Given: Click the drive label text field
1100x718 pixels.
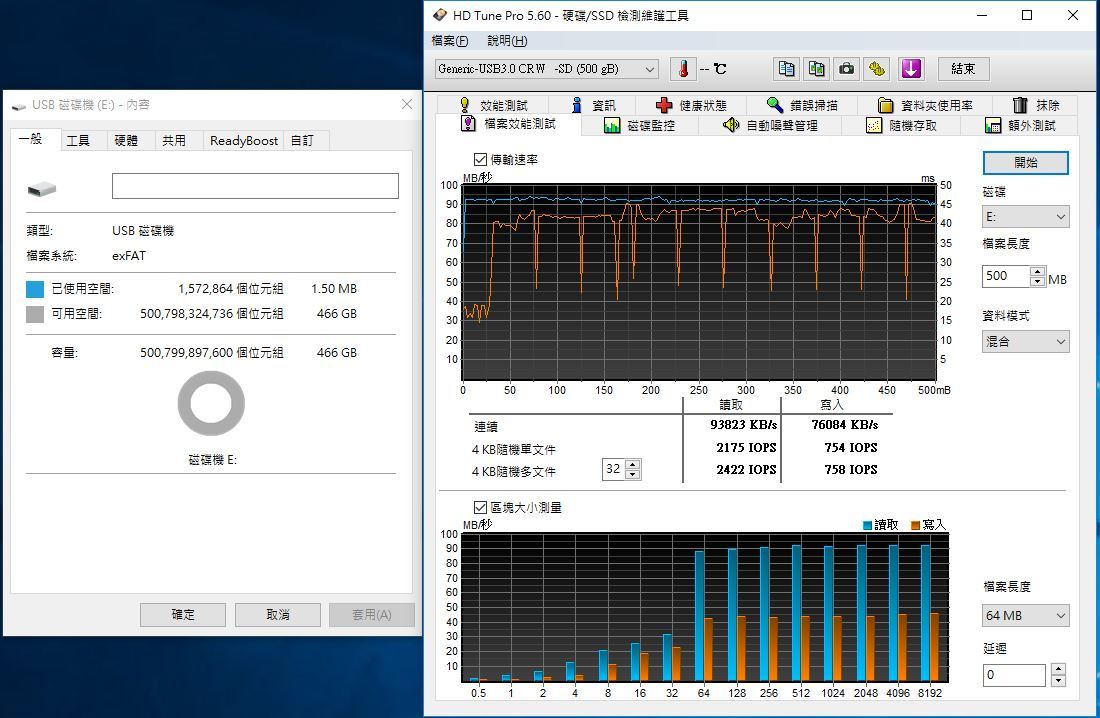Looking at the screenshot, I should 255,186.
